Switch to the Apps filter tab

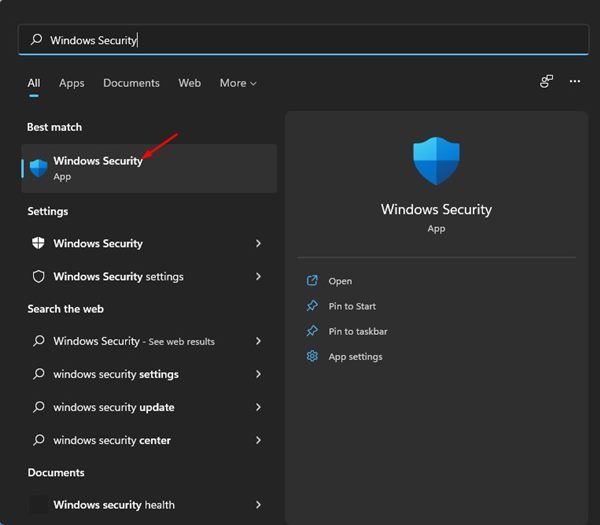[72, 83]
